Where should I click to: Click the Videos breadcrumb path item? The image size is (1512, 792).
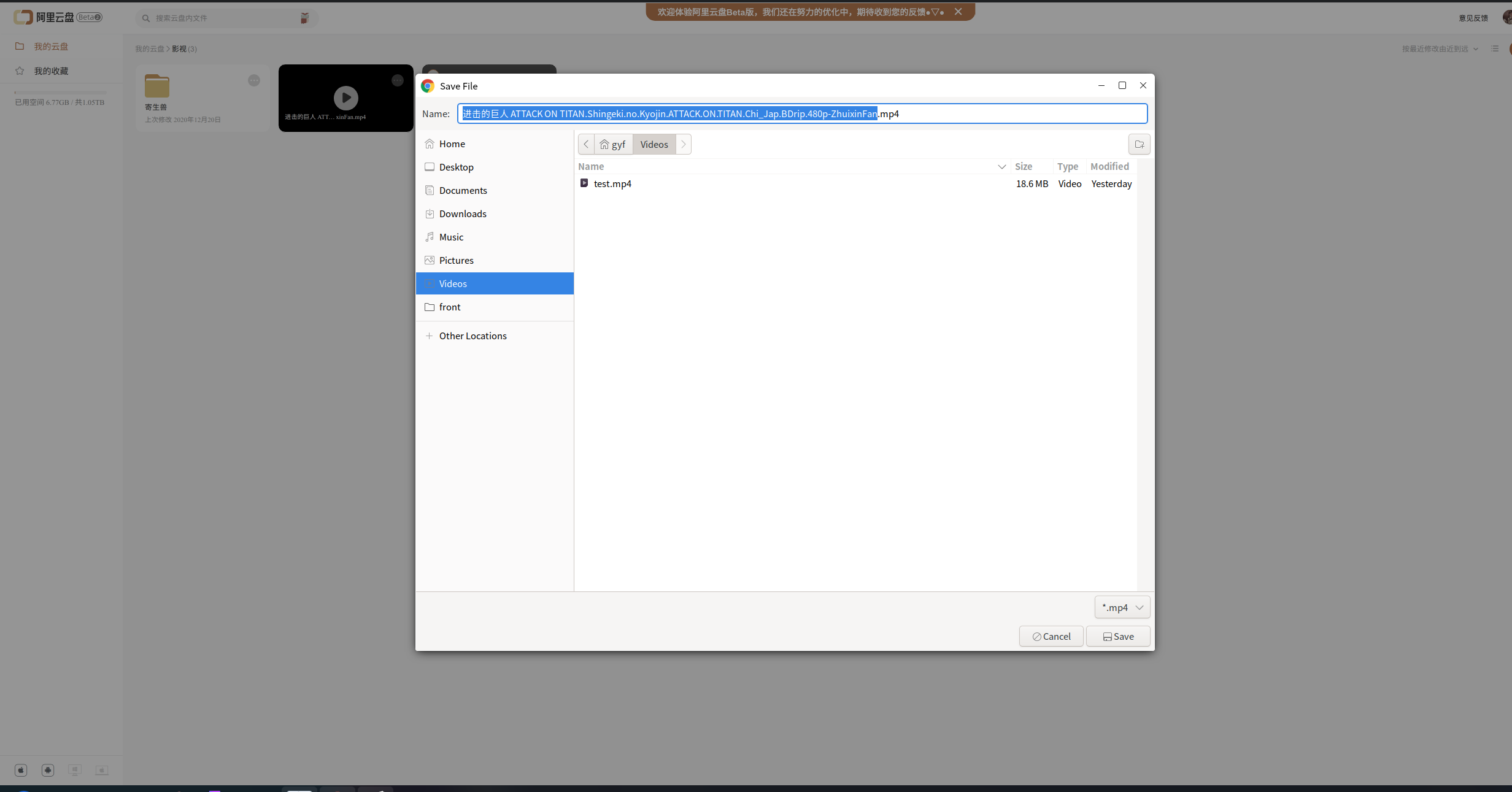click(654, 144)
